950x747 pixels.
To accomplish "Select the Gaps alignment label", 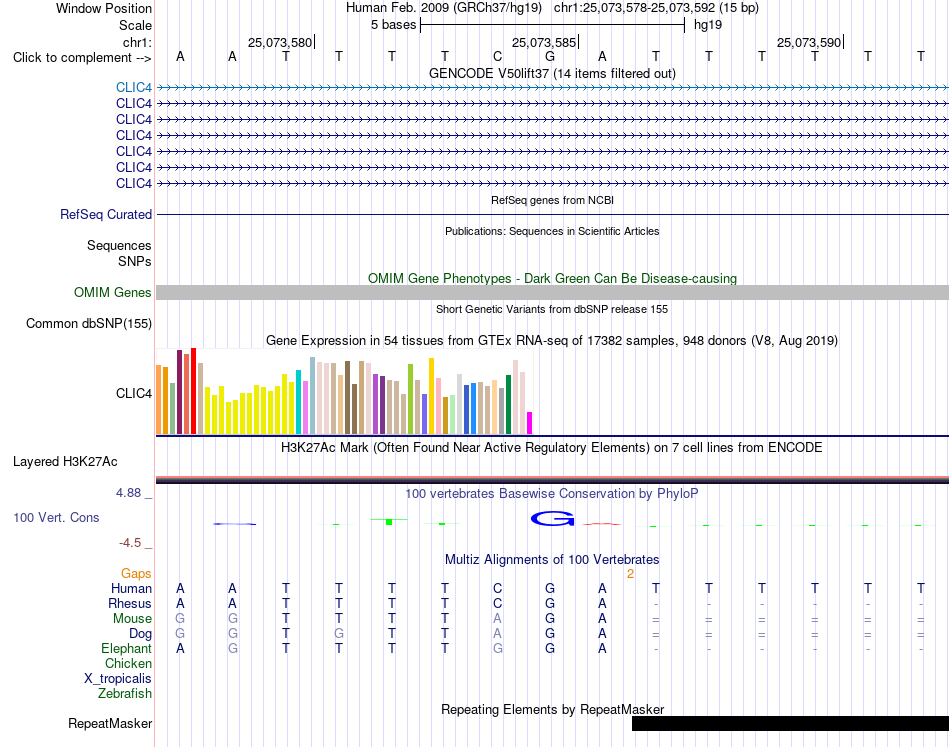I will 136,573.
